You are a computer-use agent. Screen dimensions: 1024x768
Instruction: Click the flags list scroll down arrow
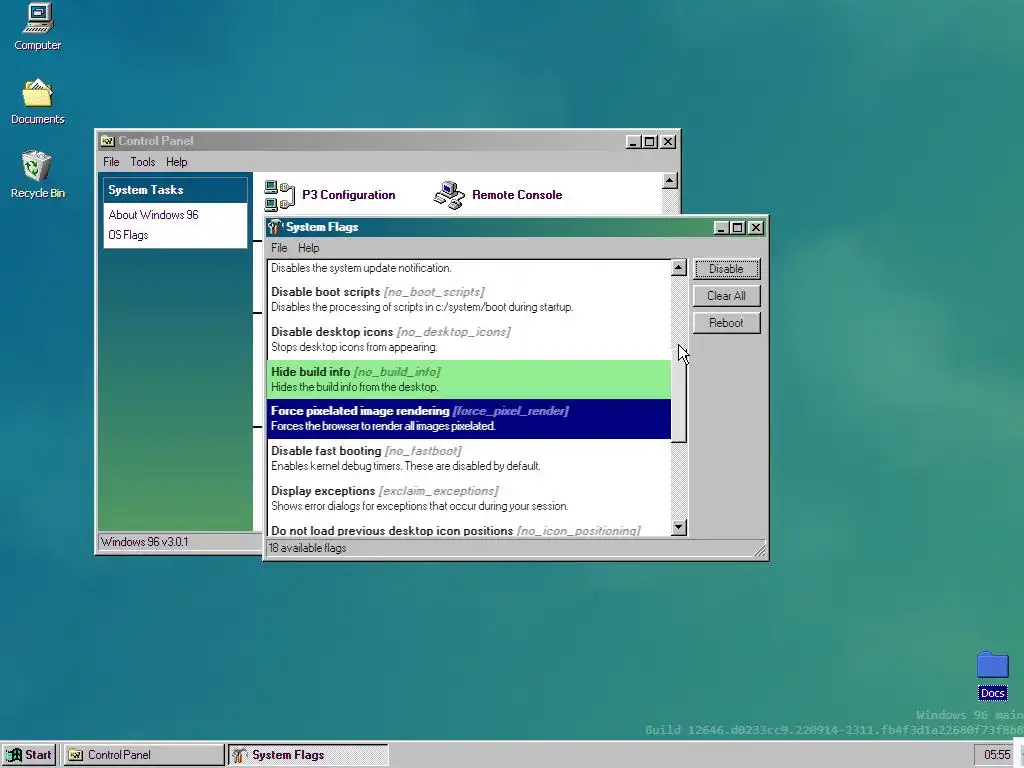coord(679,528)
